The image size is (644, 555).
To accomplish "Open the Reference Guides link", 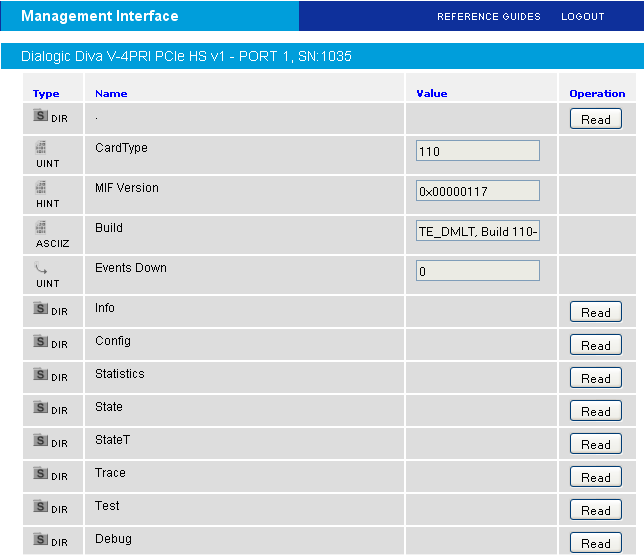I will tap(488, 17).
